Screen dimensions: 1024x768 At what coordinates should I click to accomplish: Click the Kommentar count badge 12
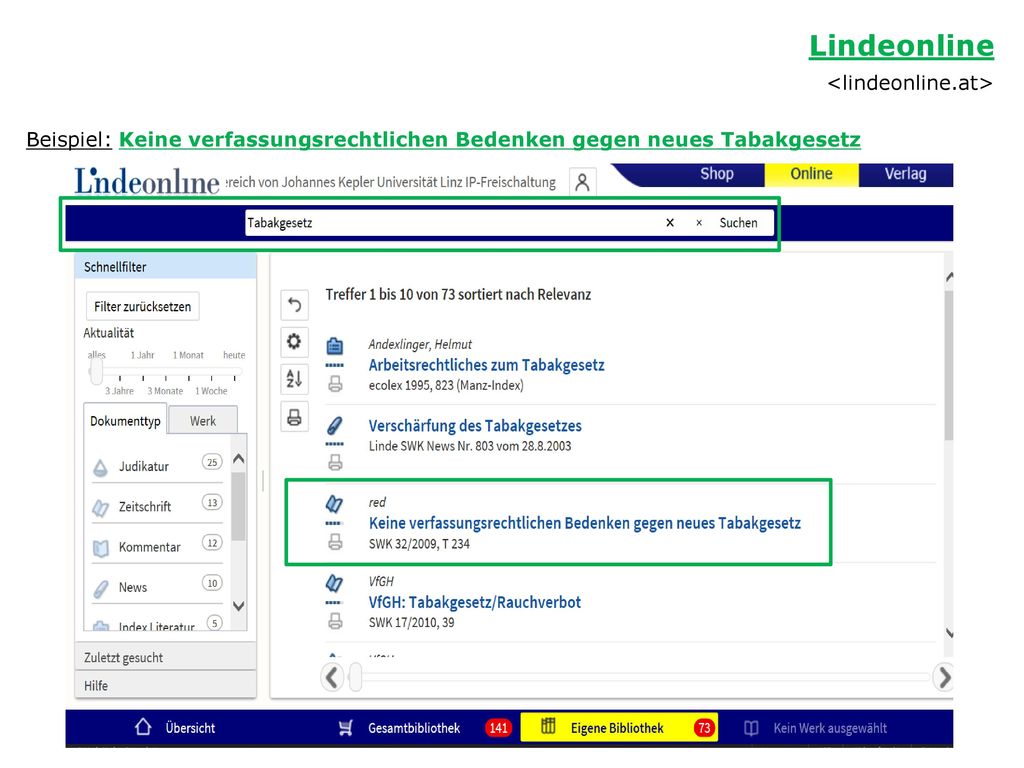tap(212, 543)
